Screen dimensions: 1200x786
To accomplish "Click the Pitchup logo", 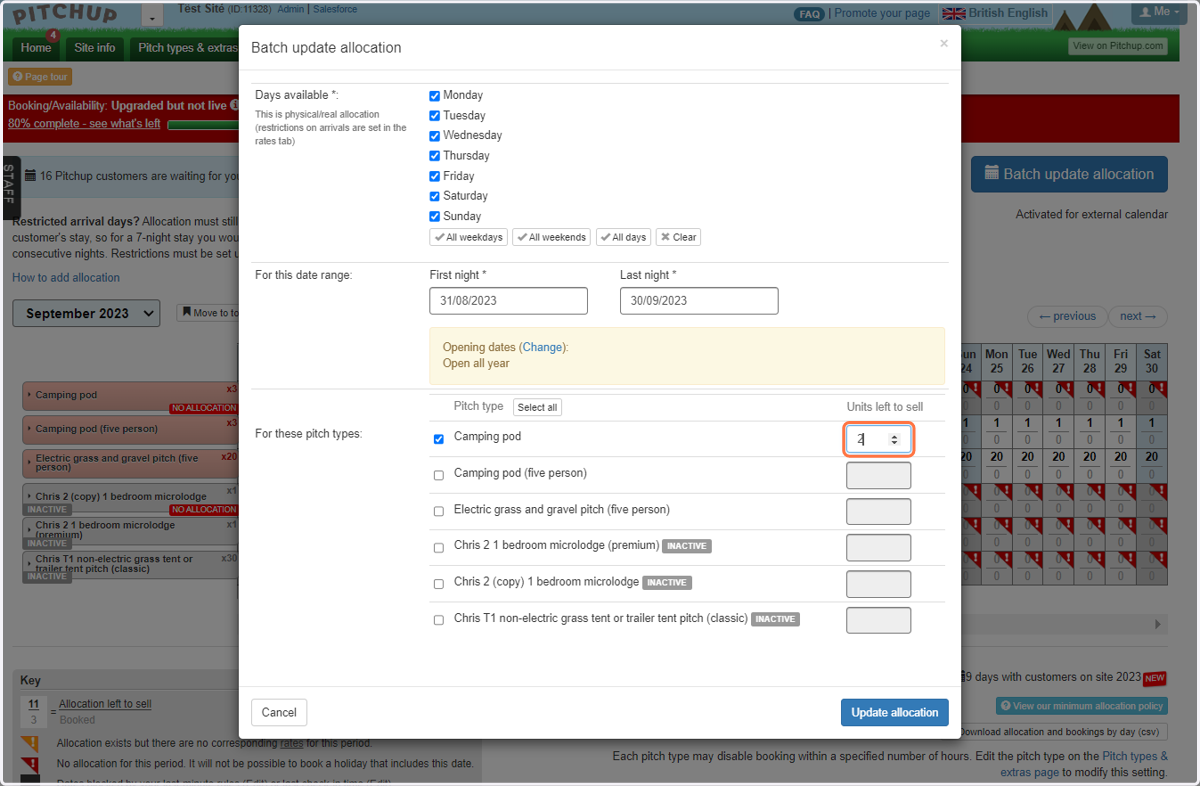I will [66, 15].
